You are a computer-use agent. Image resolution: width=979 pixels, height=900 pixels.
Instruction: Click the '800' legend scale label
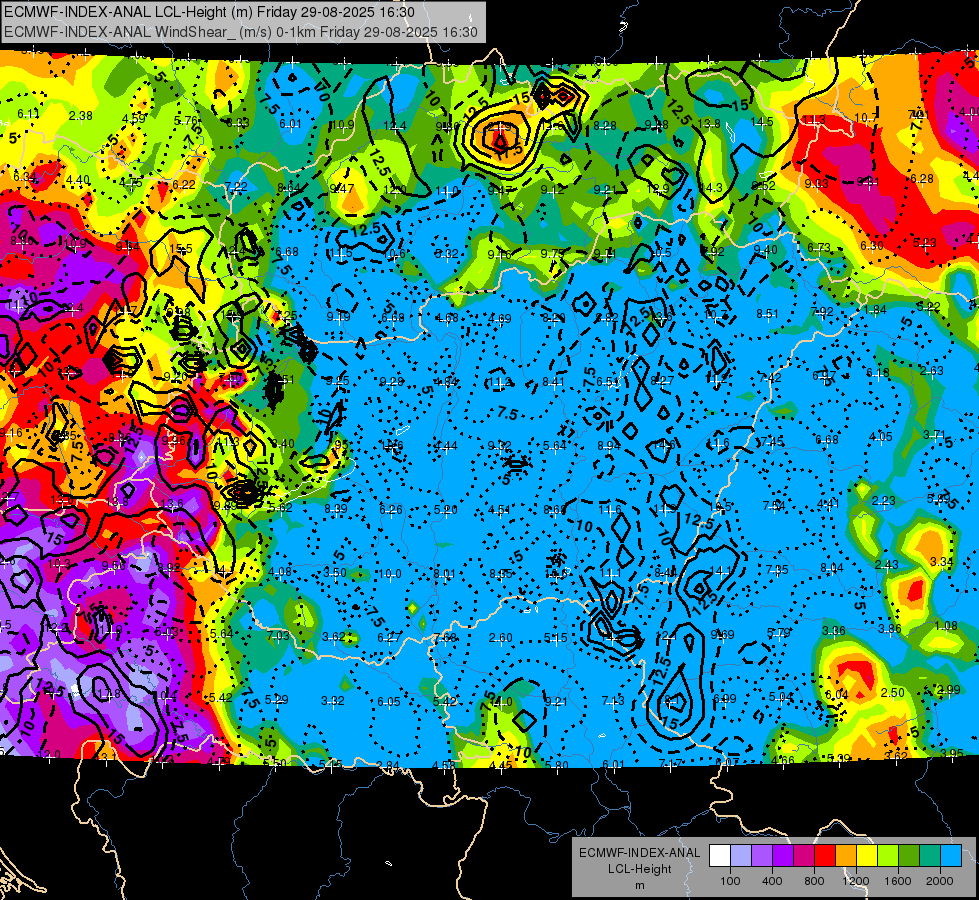814,881
